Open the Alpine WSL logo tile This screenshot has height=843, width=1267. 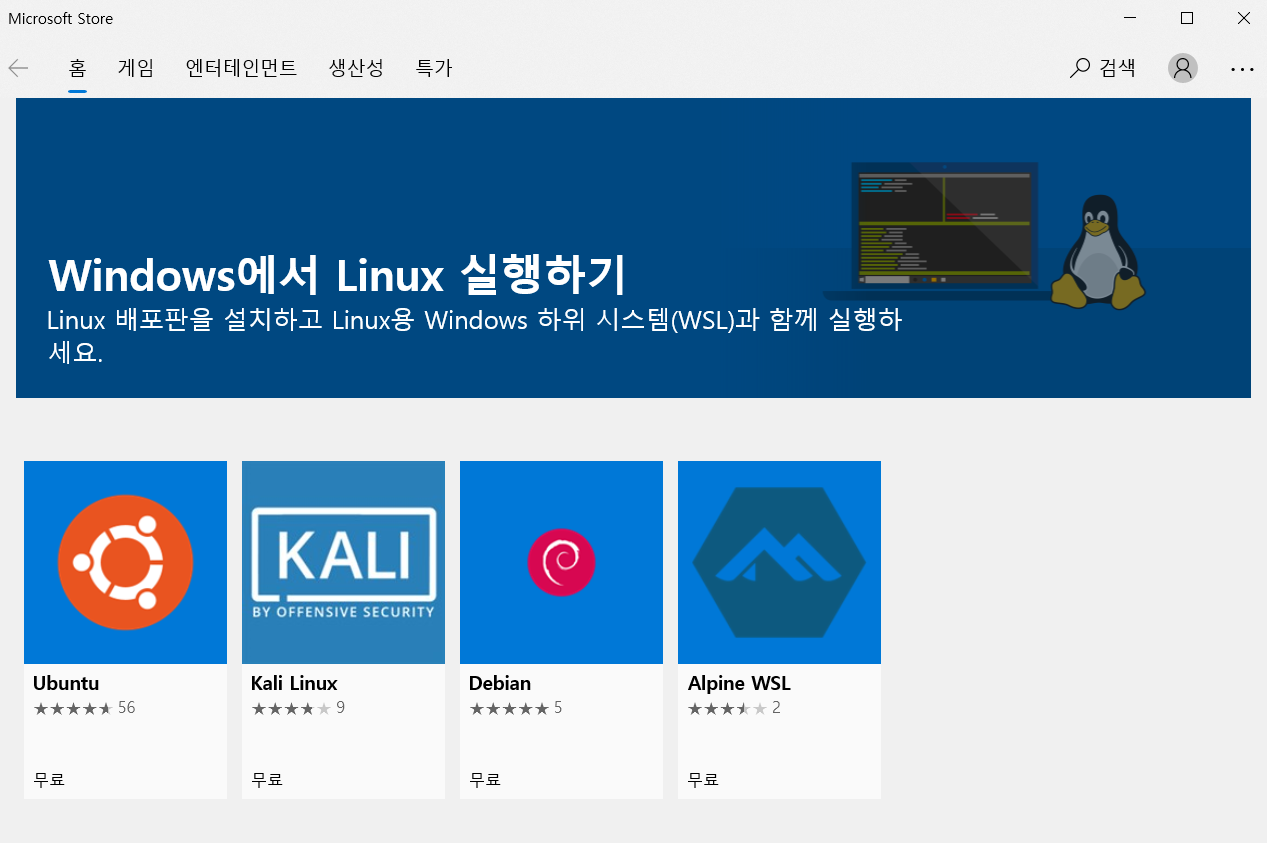[779, 562]
